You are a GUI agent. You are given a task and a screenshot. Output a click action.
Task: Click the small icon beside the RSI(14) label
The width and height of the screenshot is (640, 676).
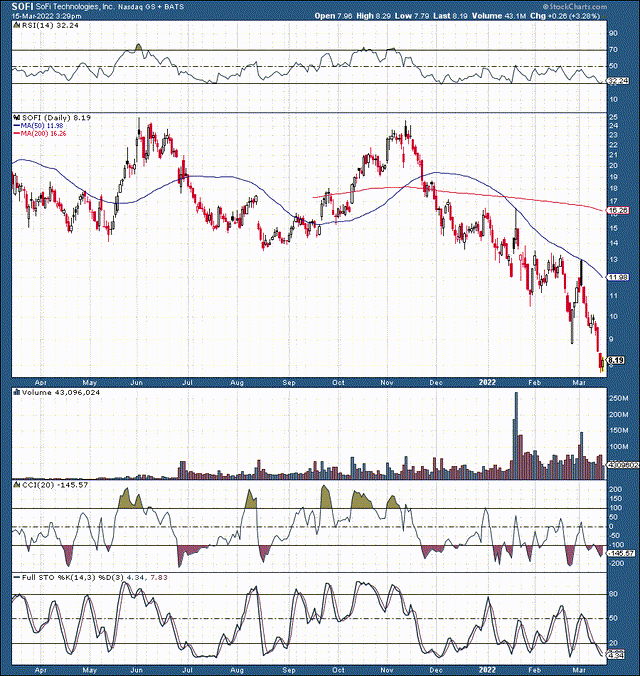(17, 25)
